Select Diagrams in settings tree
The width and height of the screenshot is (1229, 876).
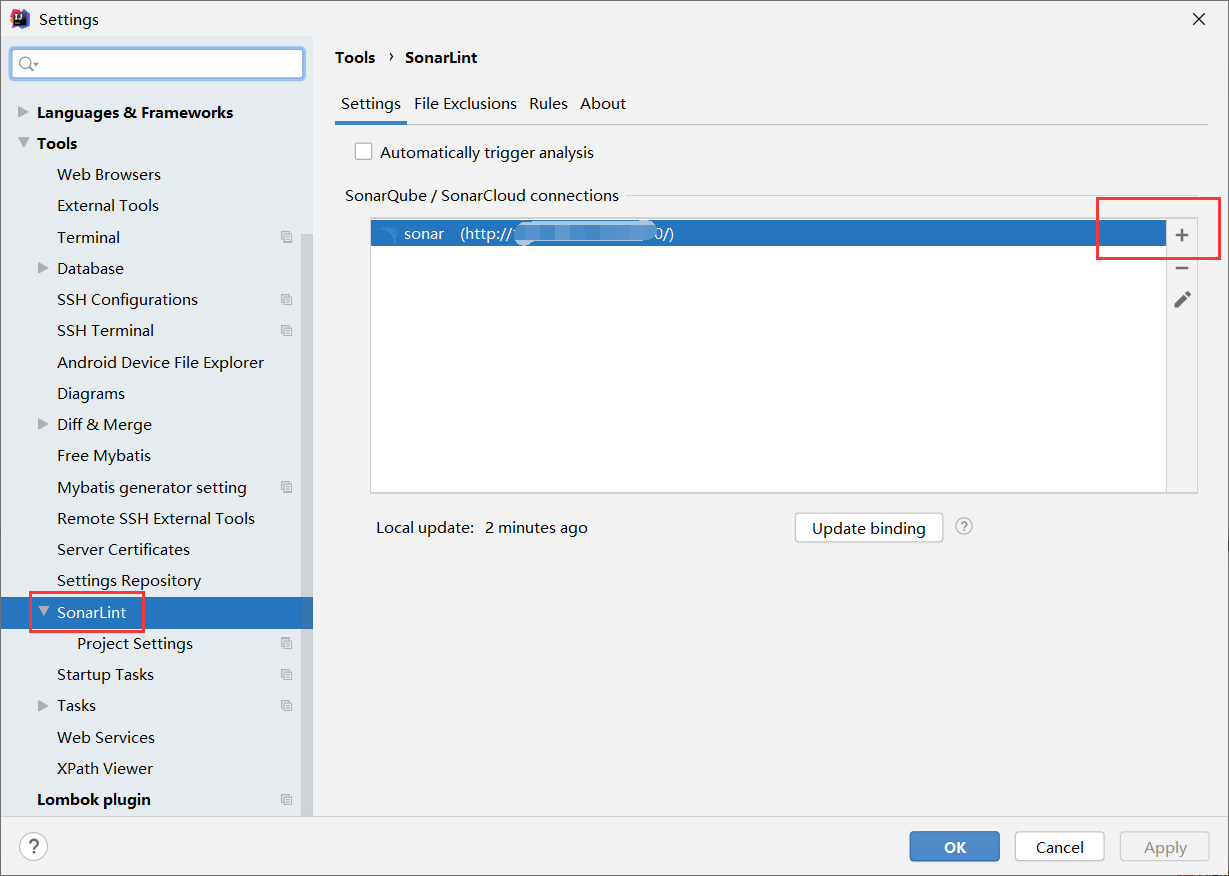pyautogui.click(x=91, y=393)
